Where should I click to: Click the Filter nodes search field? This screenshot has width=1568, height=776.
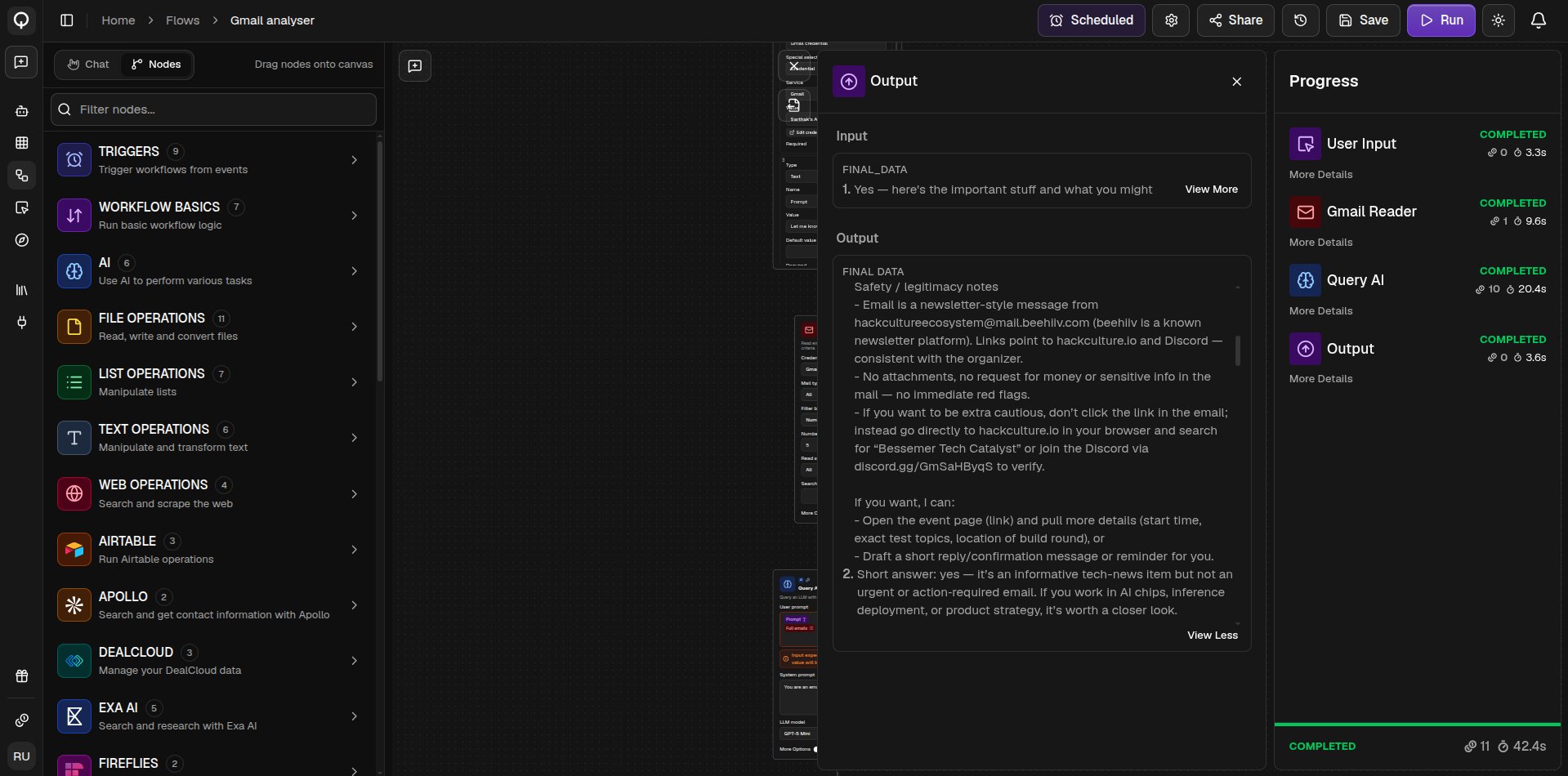pos(213,109)
